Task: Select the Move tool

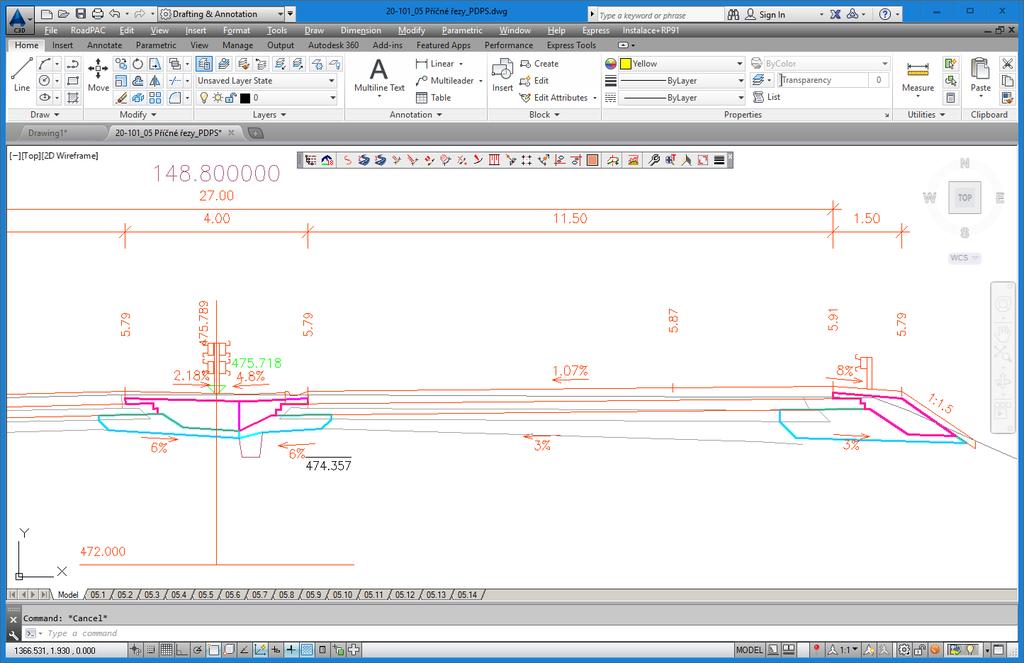Action: (99, 75)
